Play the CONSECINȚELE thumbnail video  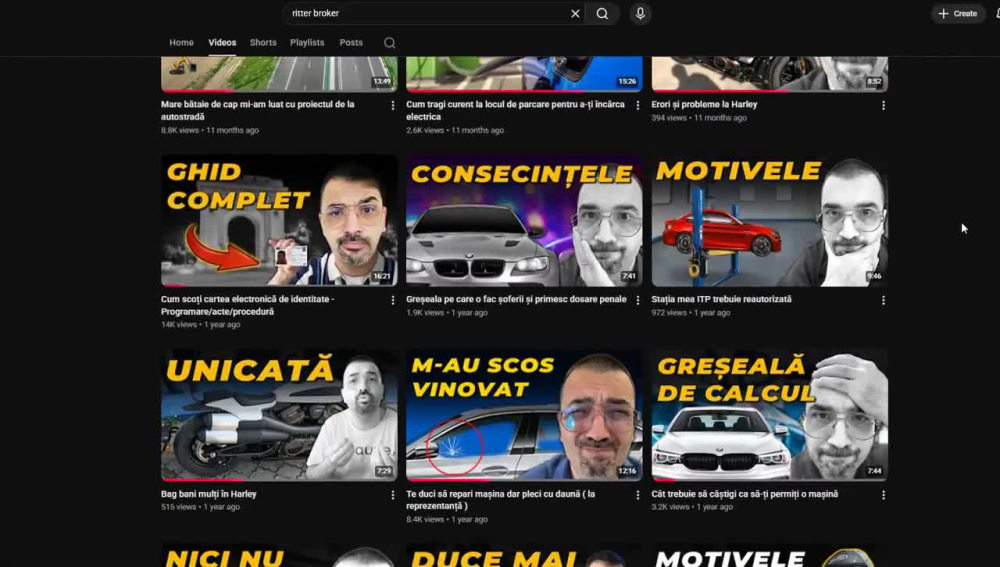click(524, 220)
